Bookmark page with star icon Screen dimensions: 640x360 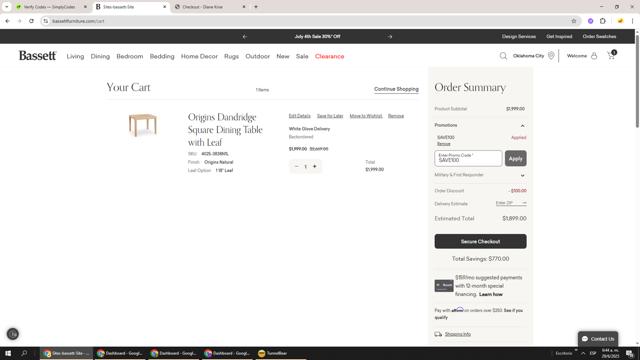(x=573, y=21)
